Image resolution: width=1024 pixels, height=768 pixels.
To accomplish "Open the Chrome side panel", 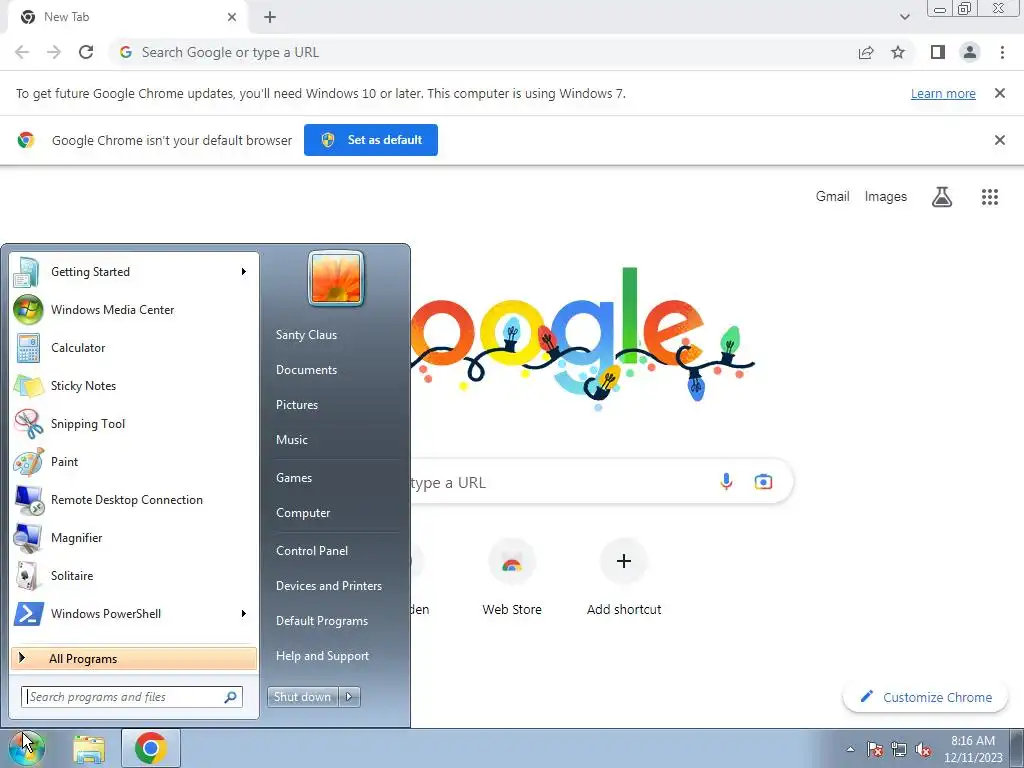I will click(x=938, y=52).
